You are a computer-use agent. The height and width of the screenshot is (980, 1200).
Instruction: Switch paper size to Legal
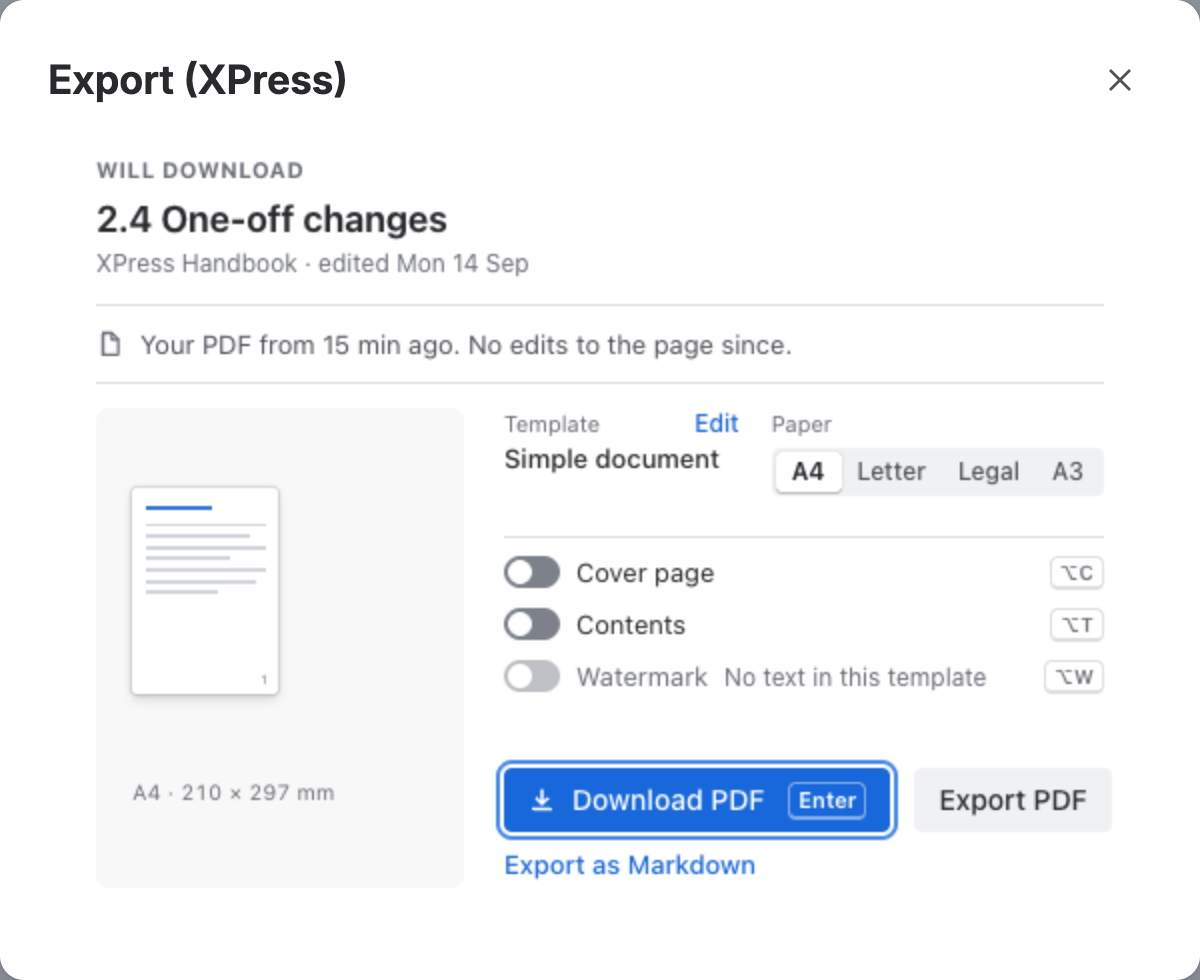pos(988,471)
